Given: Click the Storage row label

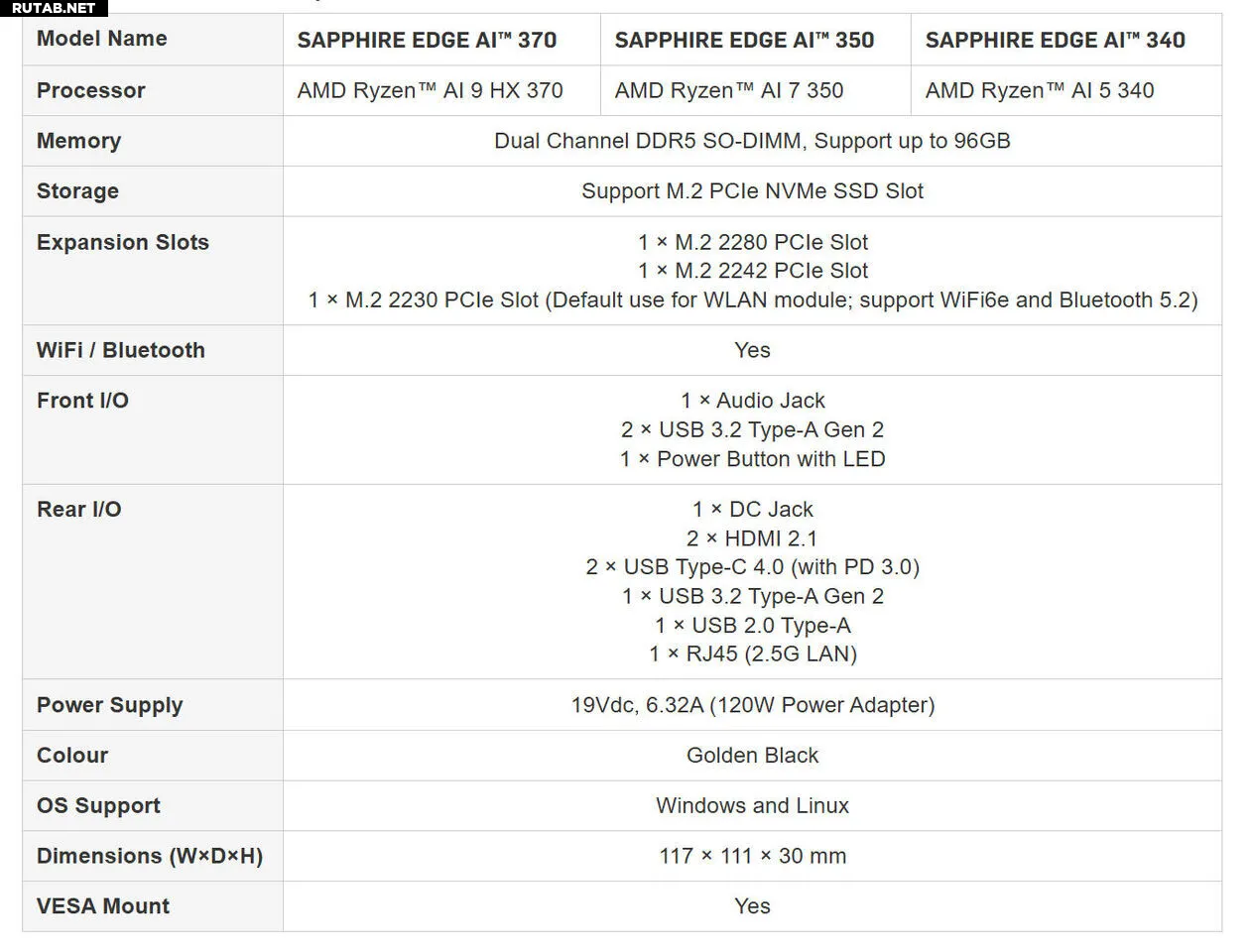Looking at the screenshot, I should tap(77, 191).
